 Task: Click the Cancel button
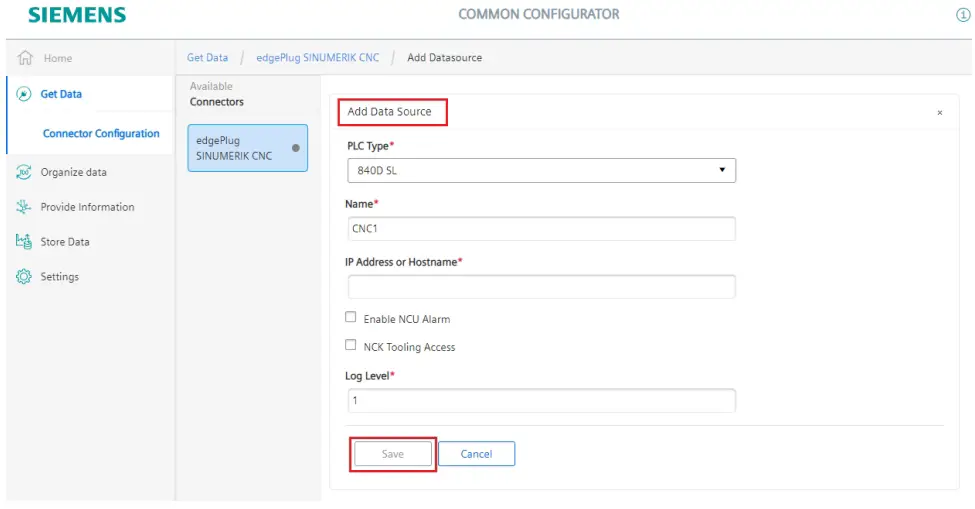[476, 454]
